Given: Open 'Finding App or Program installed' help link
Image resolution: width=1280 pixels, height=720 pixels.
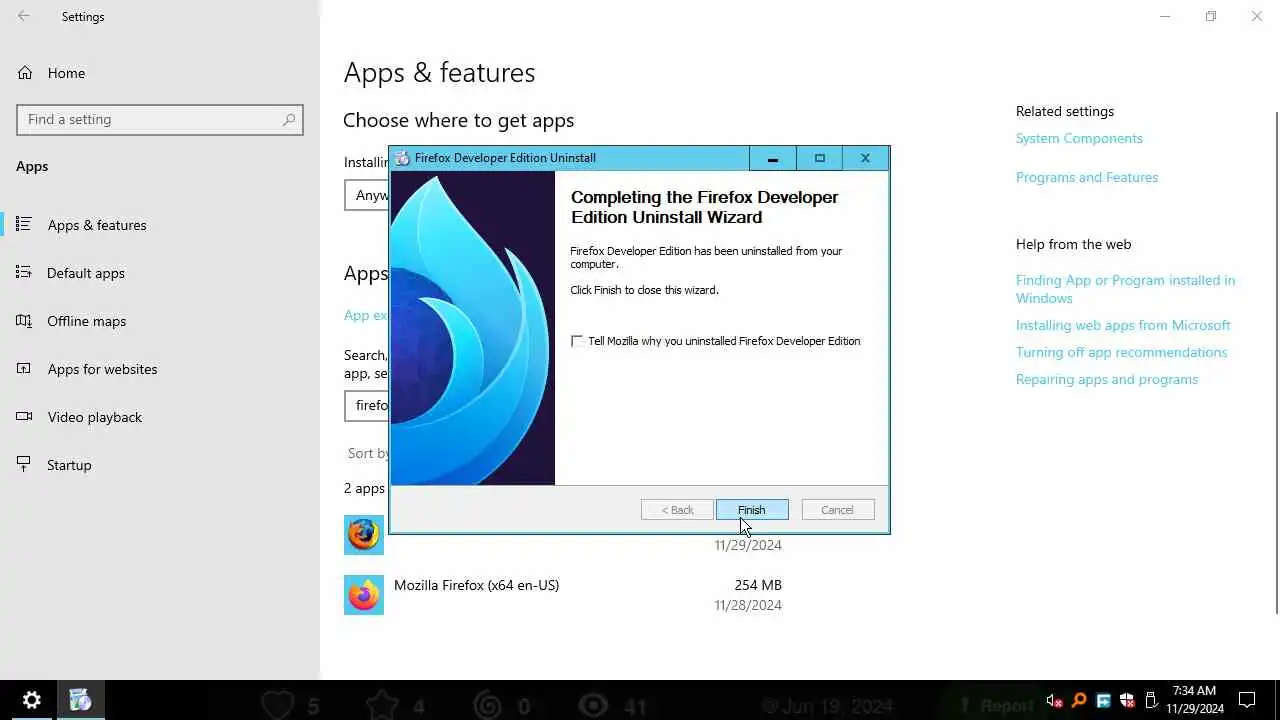Looking at the screenshot, I should coord(1125,289).
